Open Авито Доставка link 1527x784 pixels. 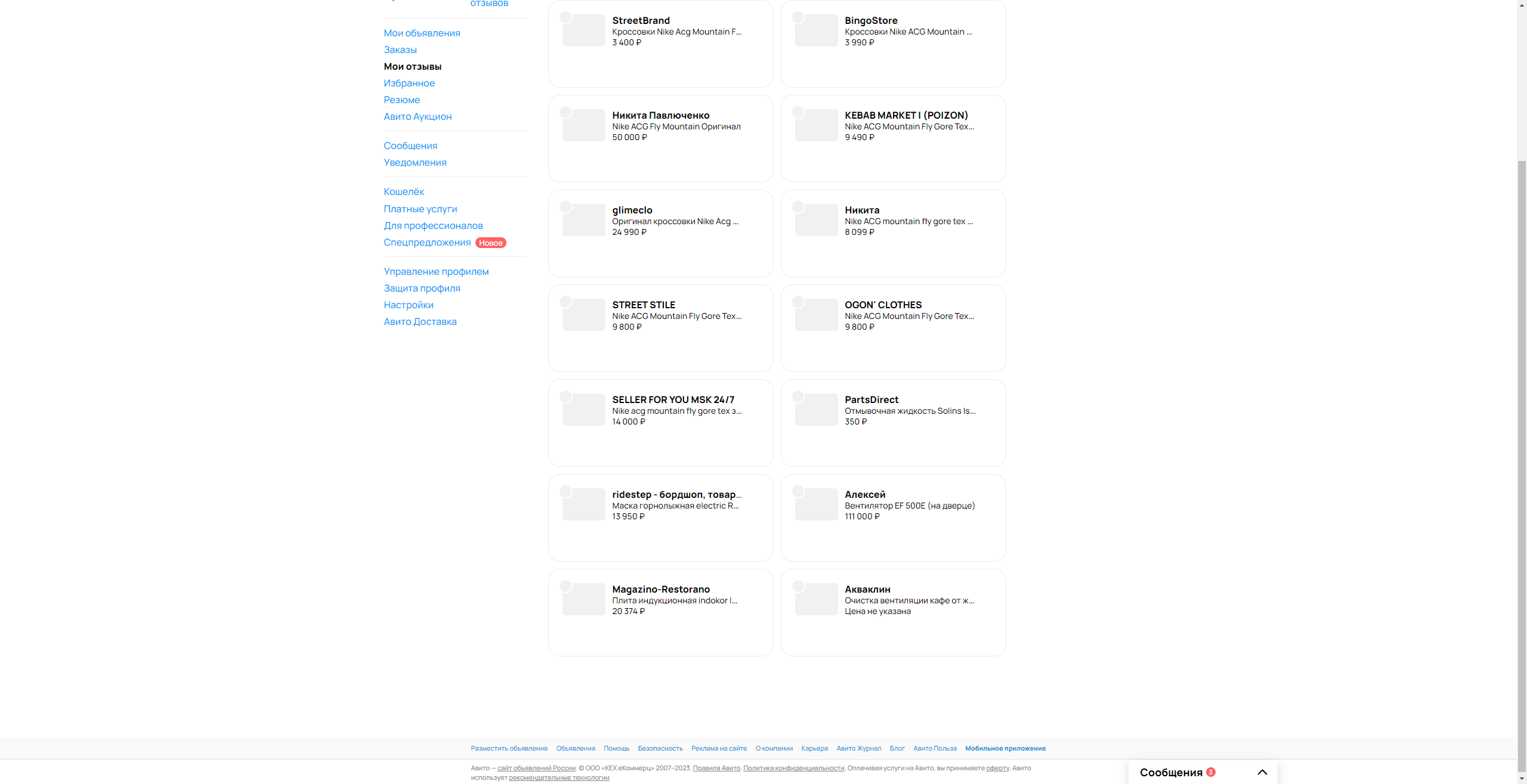pyautogui.click(x=420, y=321)
